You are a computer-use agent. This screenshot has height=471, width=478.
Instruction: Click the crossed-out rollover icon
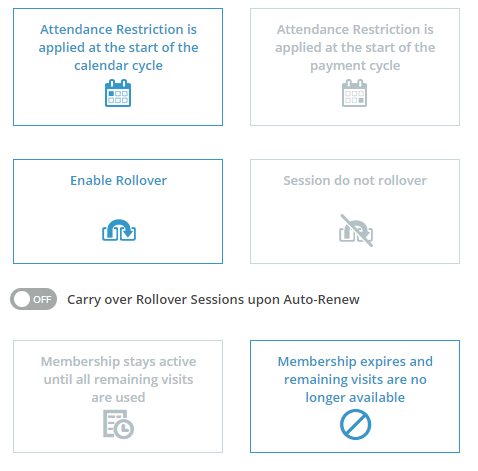(356, 230)
